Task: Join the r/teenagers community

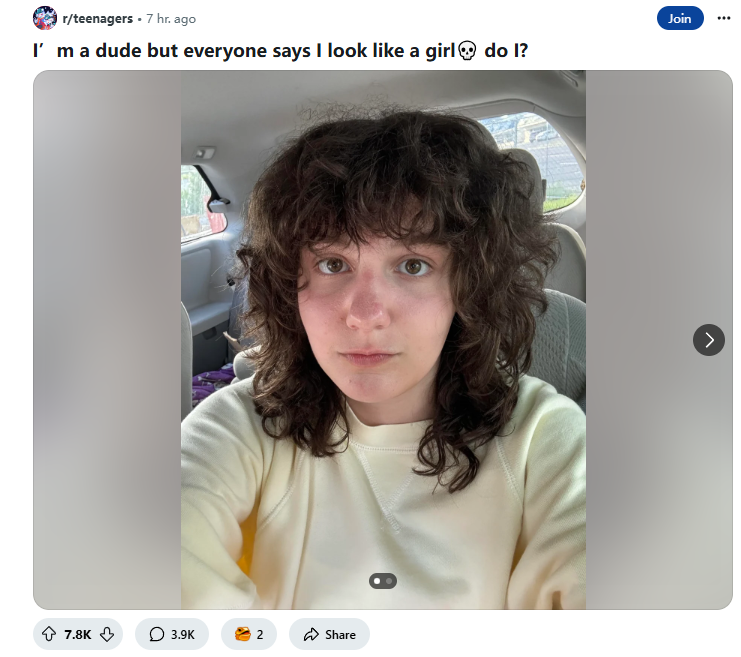Action: tap(680, 18)
